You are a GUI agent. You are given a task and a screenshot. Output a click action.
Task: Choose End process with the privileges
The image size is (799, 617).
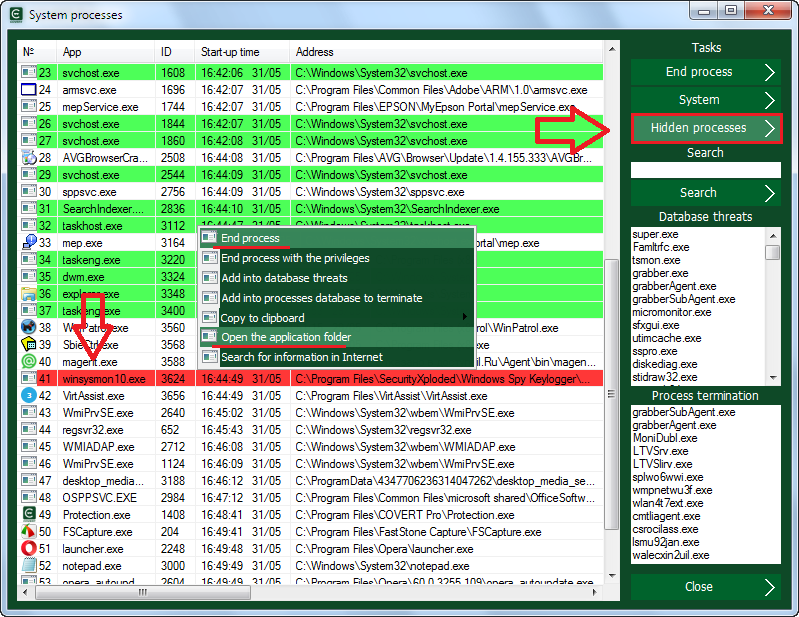(x=336, y=258)
